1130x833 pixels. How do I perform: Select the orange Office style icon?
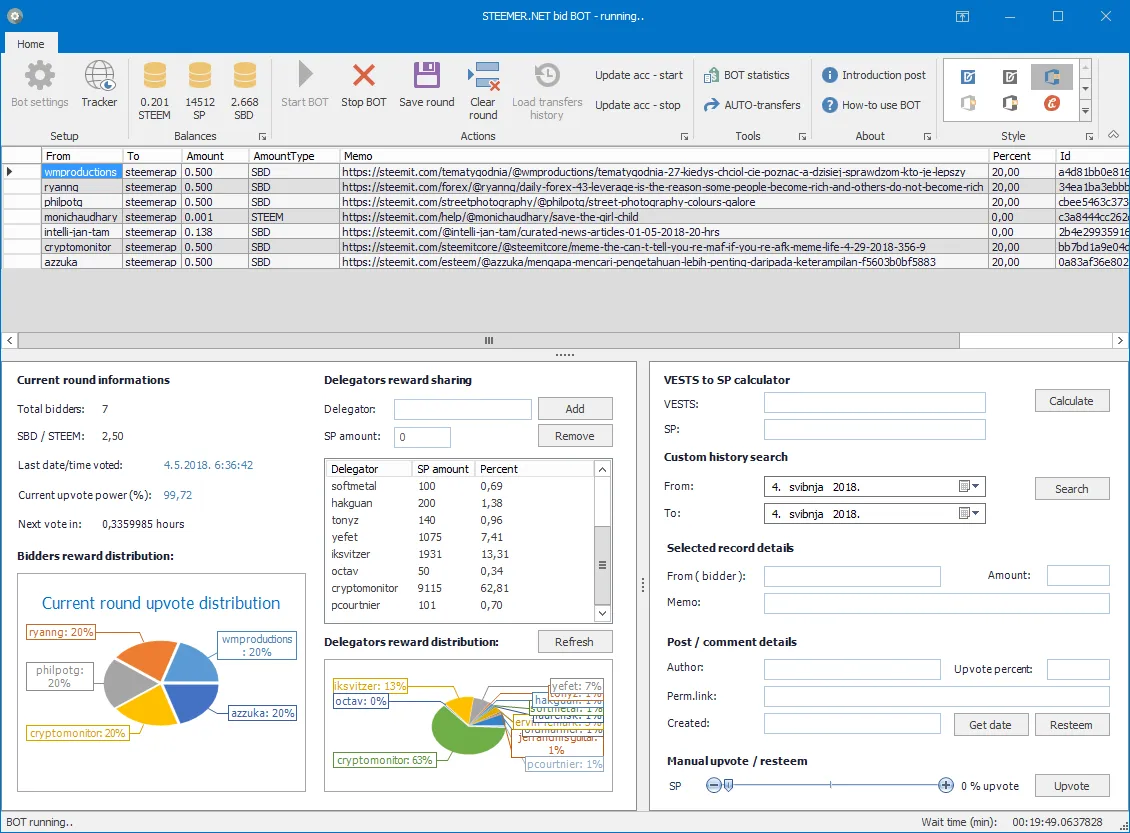click(x=969, y=104)
